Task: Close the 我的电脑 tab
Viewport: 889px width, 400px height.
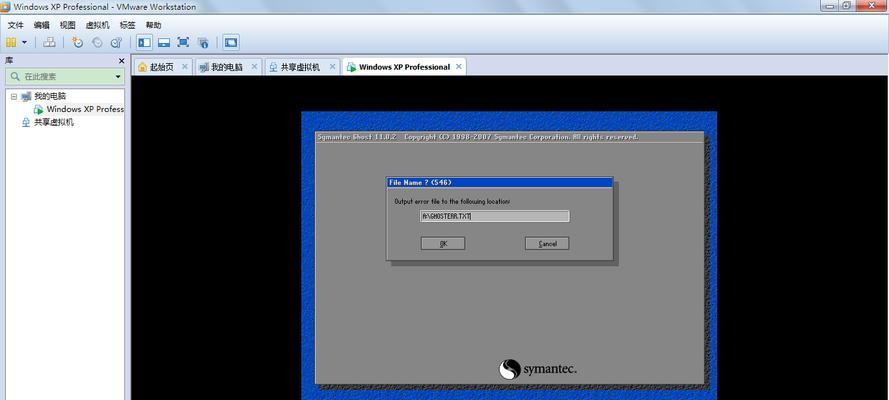Action: pyautogui.click(x=254, y=67)
